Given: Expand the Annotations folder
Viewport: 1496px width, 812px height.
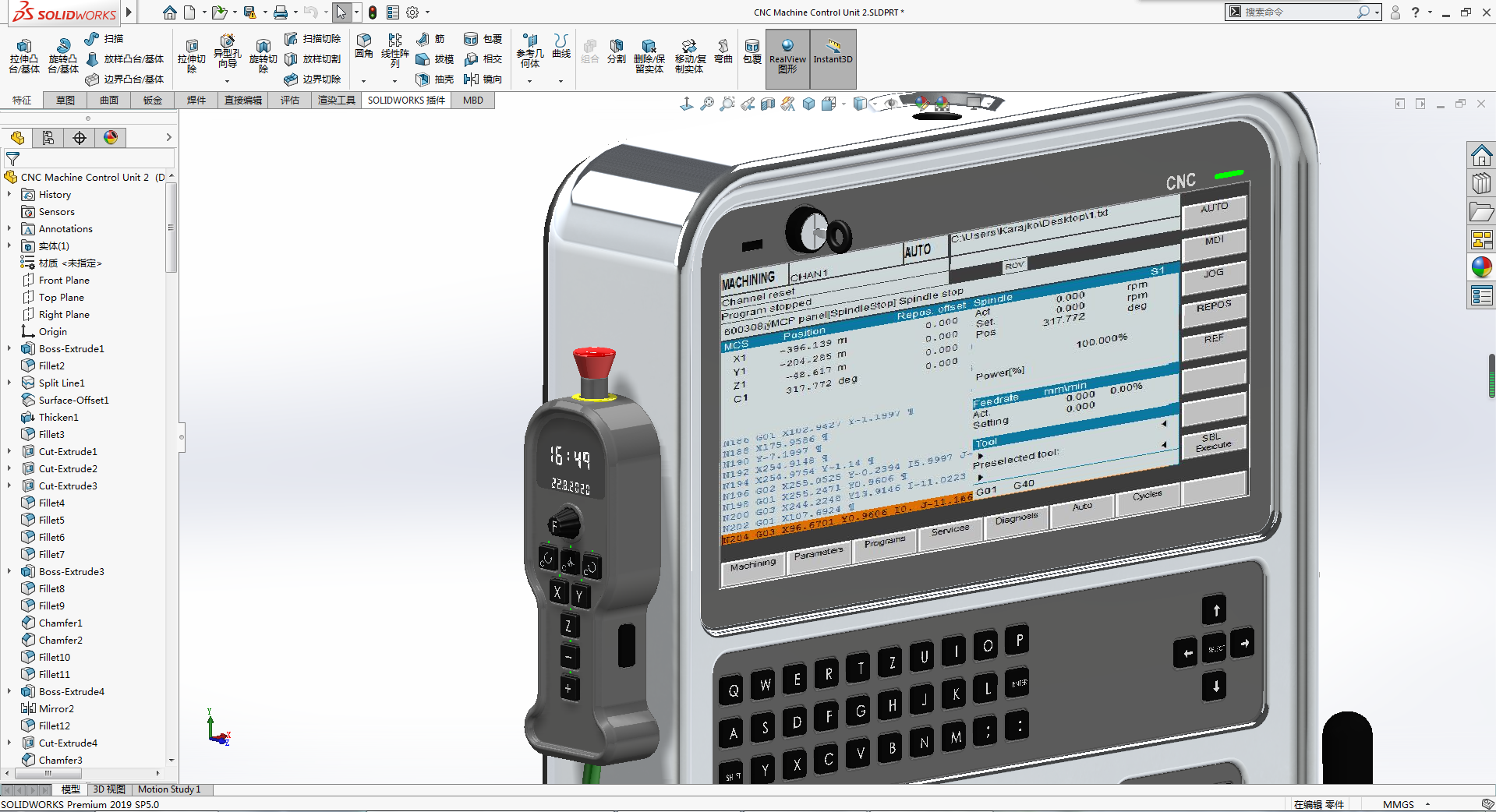Looking at the screenshot, I should 9,228.
